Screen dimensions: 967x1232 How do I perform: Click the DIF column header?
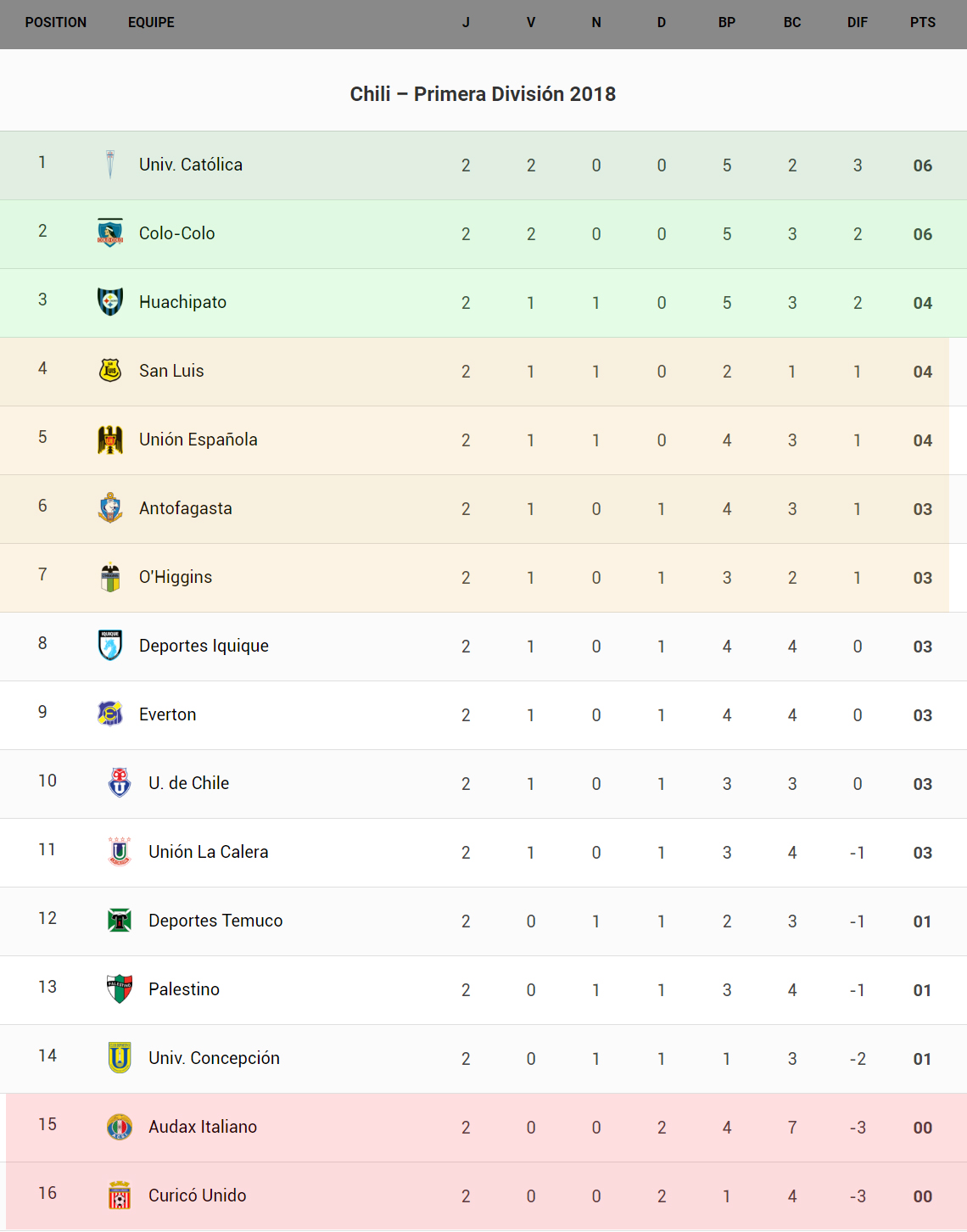[858, 23]
